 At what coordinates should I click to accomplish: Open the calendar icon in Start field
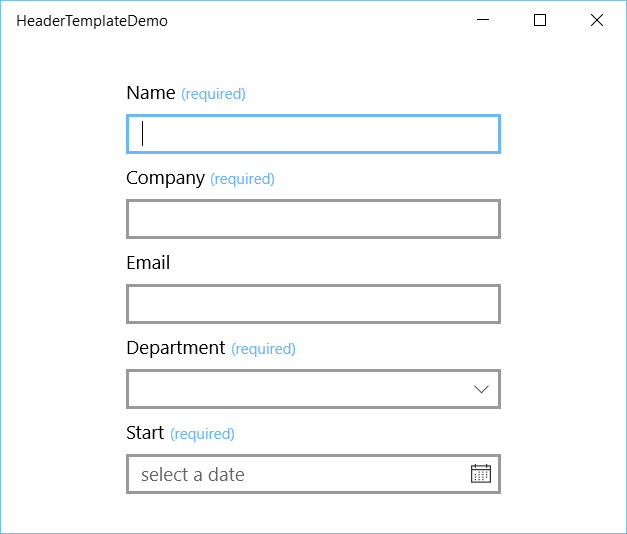tap(481, 474)
